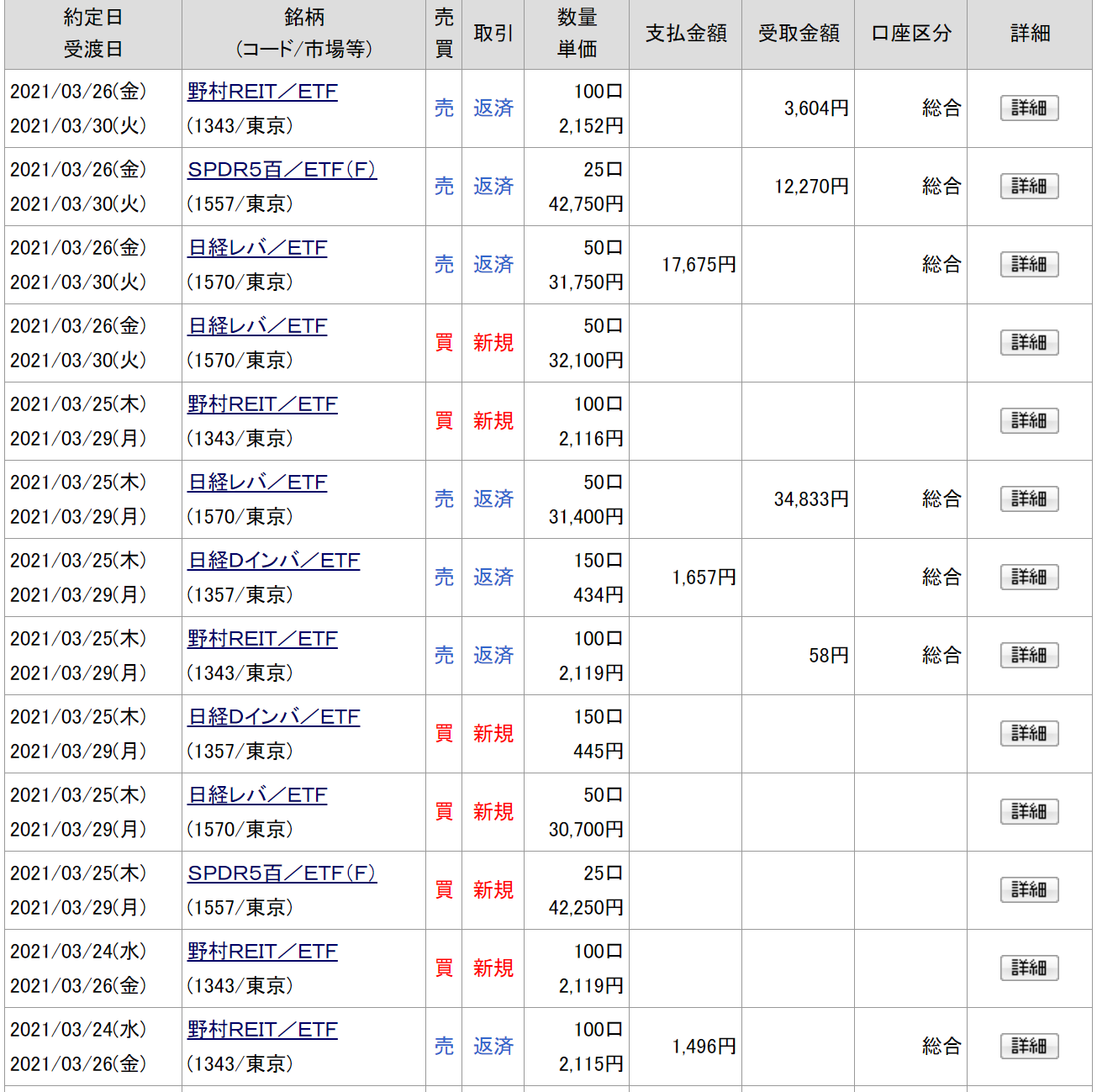Click 詳細 button for 17,675円 row

click(x=1029, y=265)
